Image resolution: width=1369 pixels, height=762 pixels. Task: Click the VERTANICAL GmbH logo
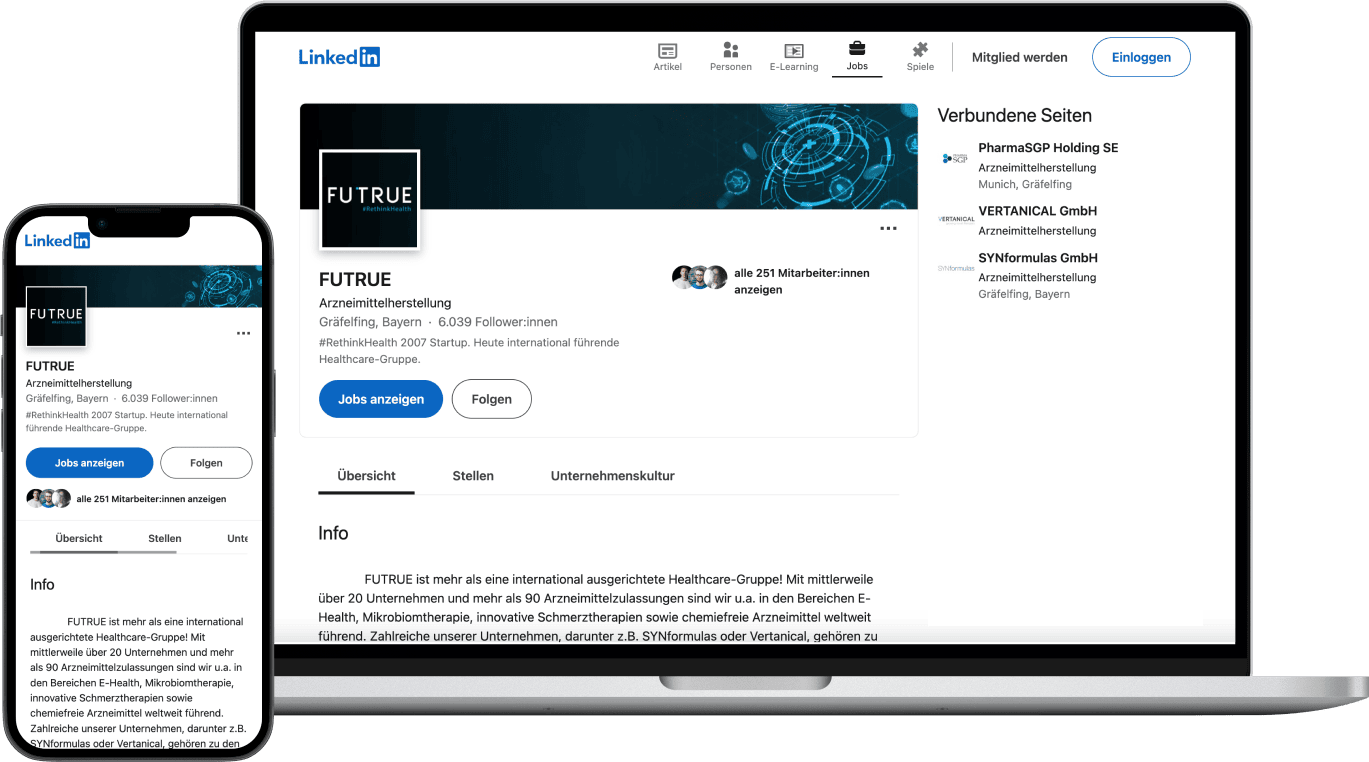pyautogui.click(x=956, y=219)
